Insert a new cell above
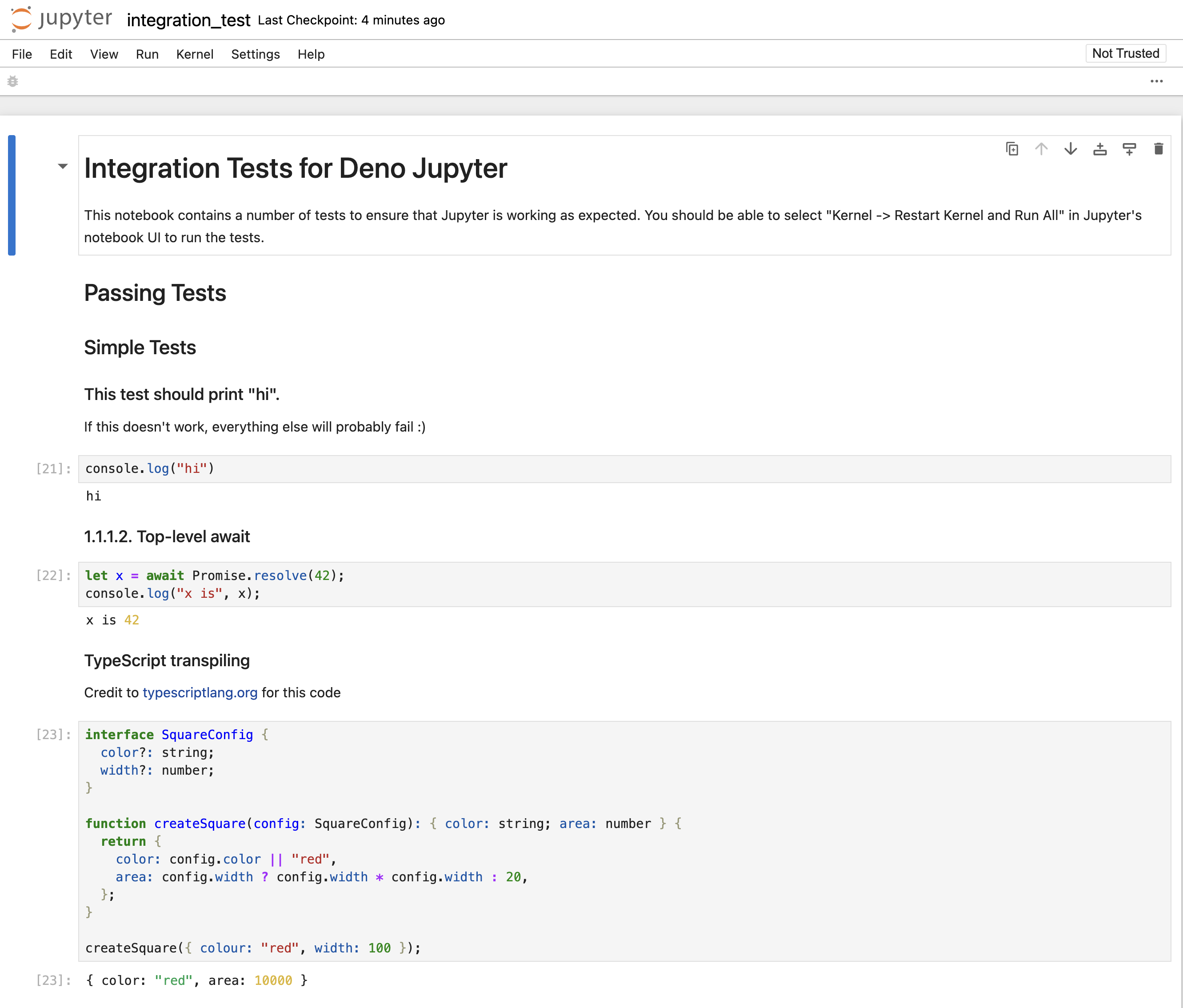 pos(1100,149)
